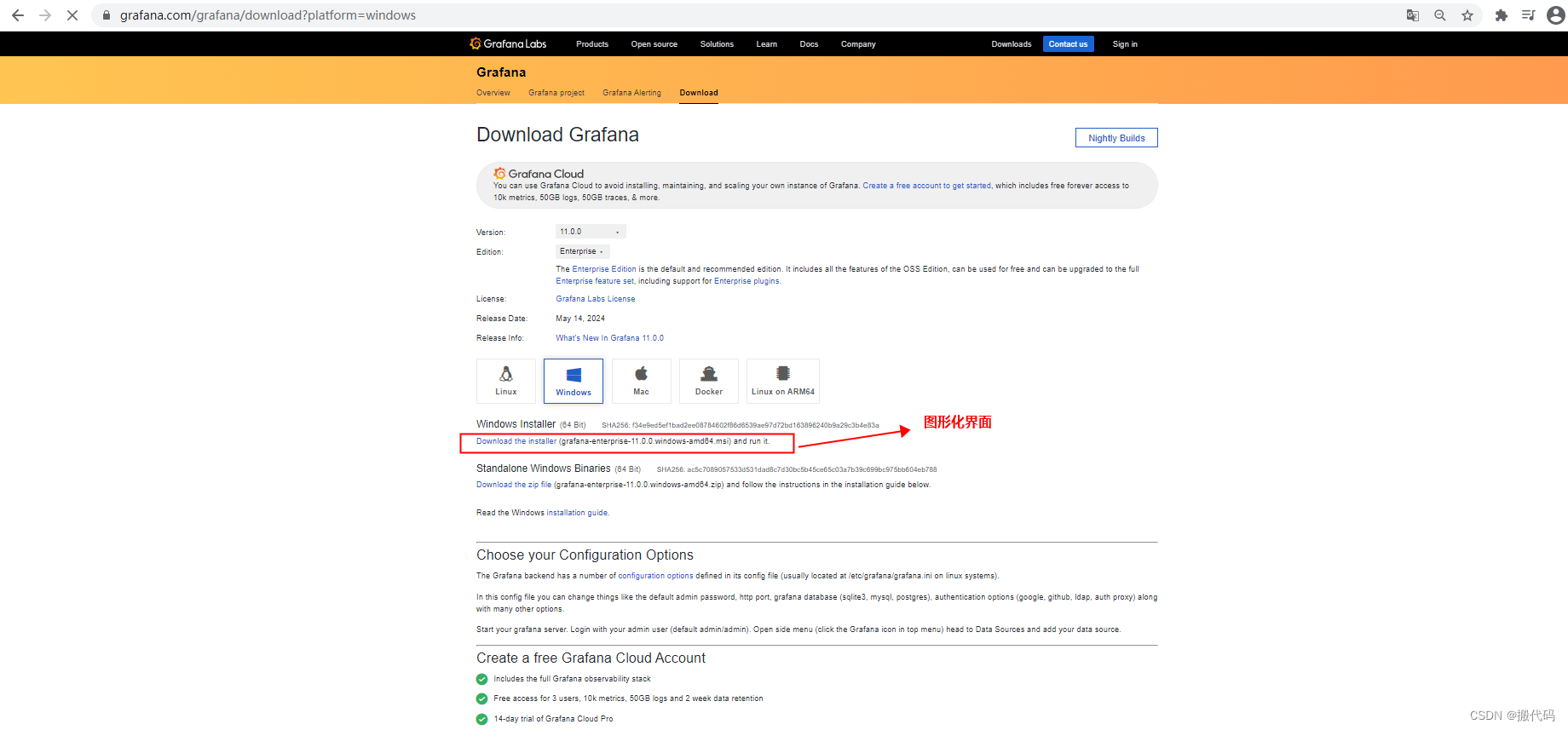The width and height of the screenshot is (1568, 730).
Task: Click Downloads in the top navigation
Action: (1012, 44)
